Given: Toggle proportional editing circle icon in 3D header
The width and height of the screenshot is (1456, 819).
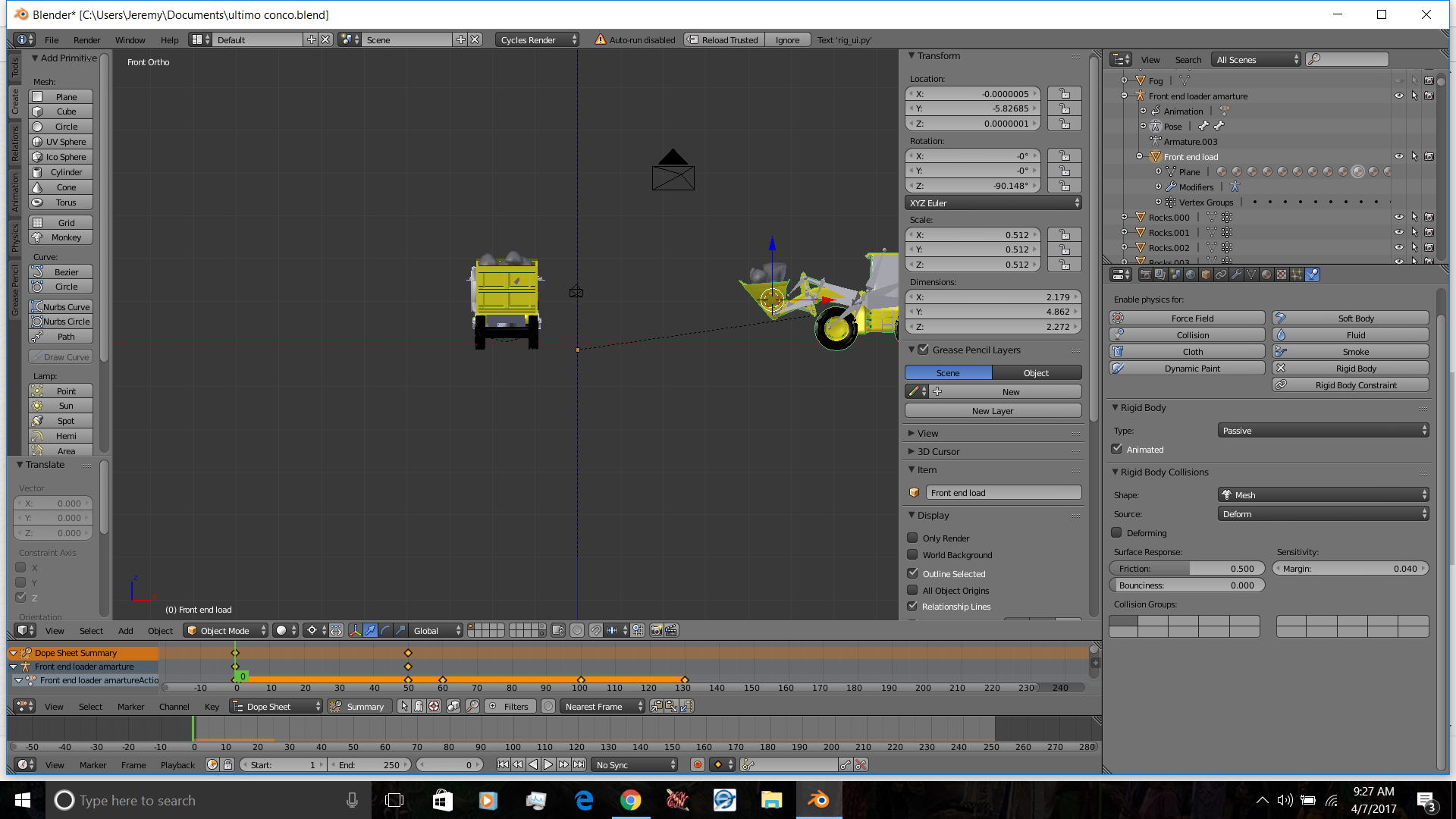Looking at the screenshot, I should (x=577, y=630).
